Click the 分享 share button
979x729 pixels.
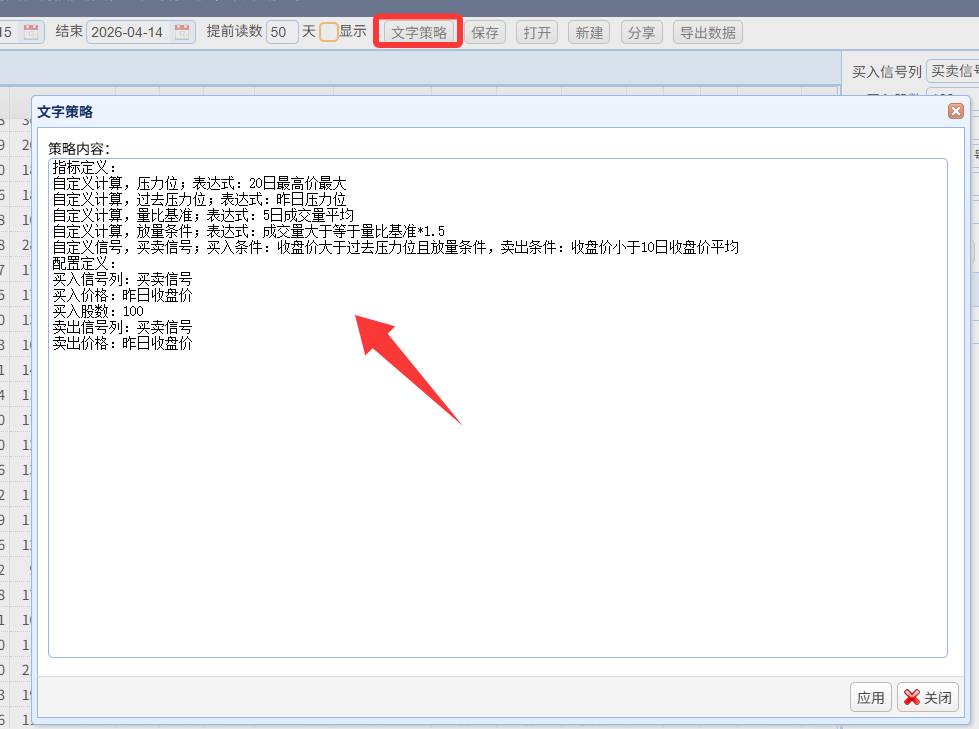(641, 32)
